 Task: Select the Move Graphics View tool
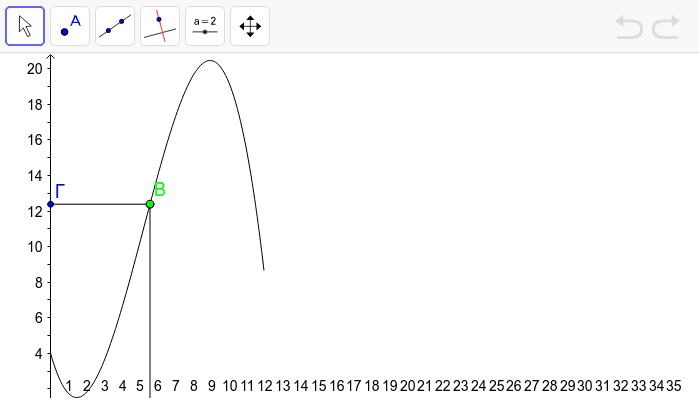tap(250, 26)
